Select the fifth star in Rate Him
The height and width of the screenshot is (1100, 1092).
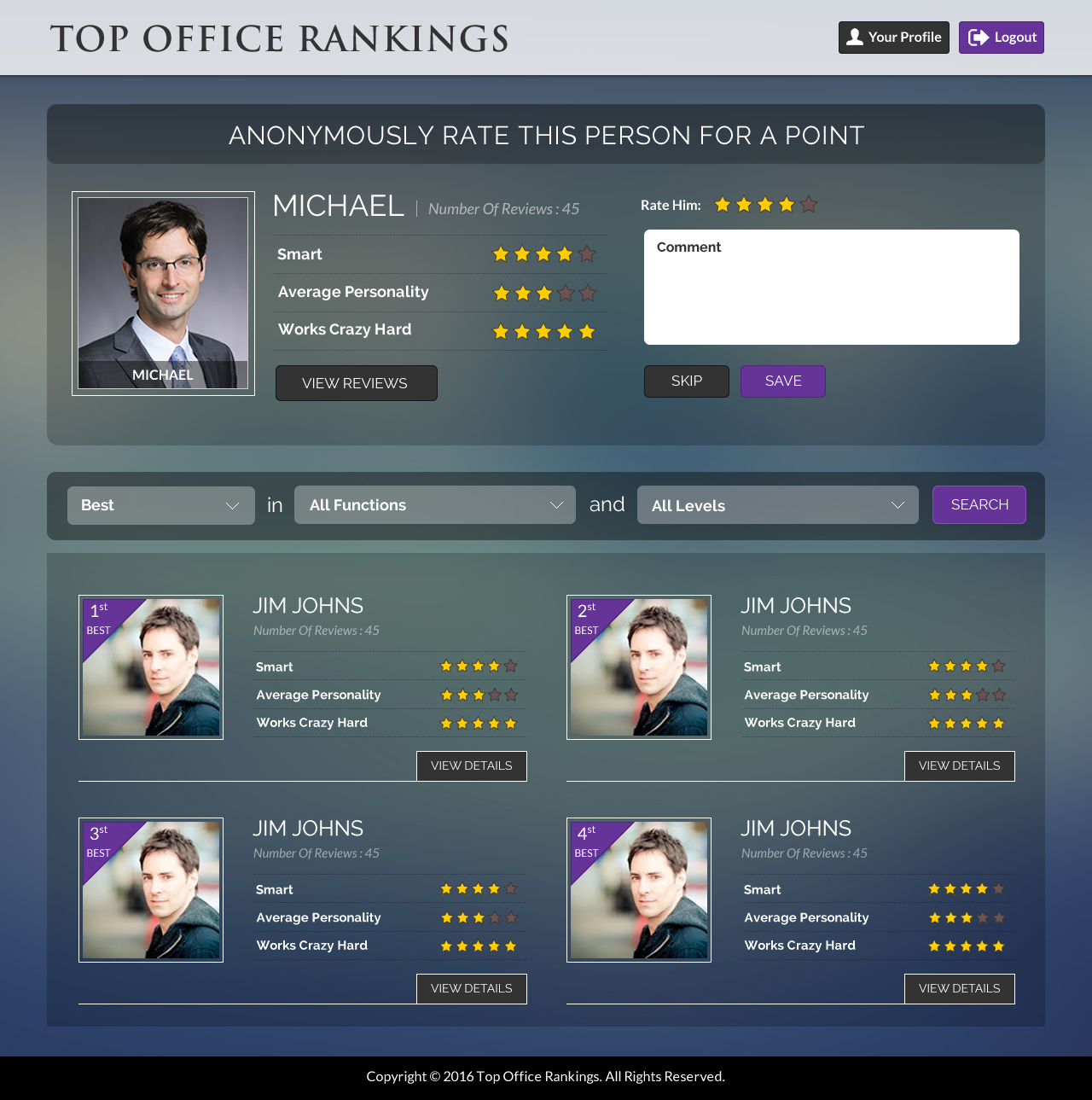tap(810, 204)
